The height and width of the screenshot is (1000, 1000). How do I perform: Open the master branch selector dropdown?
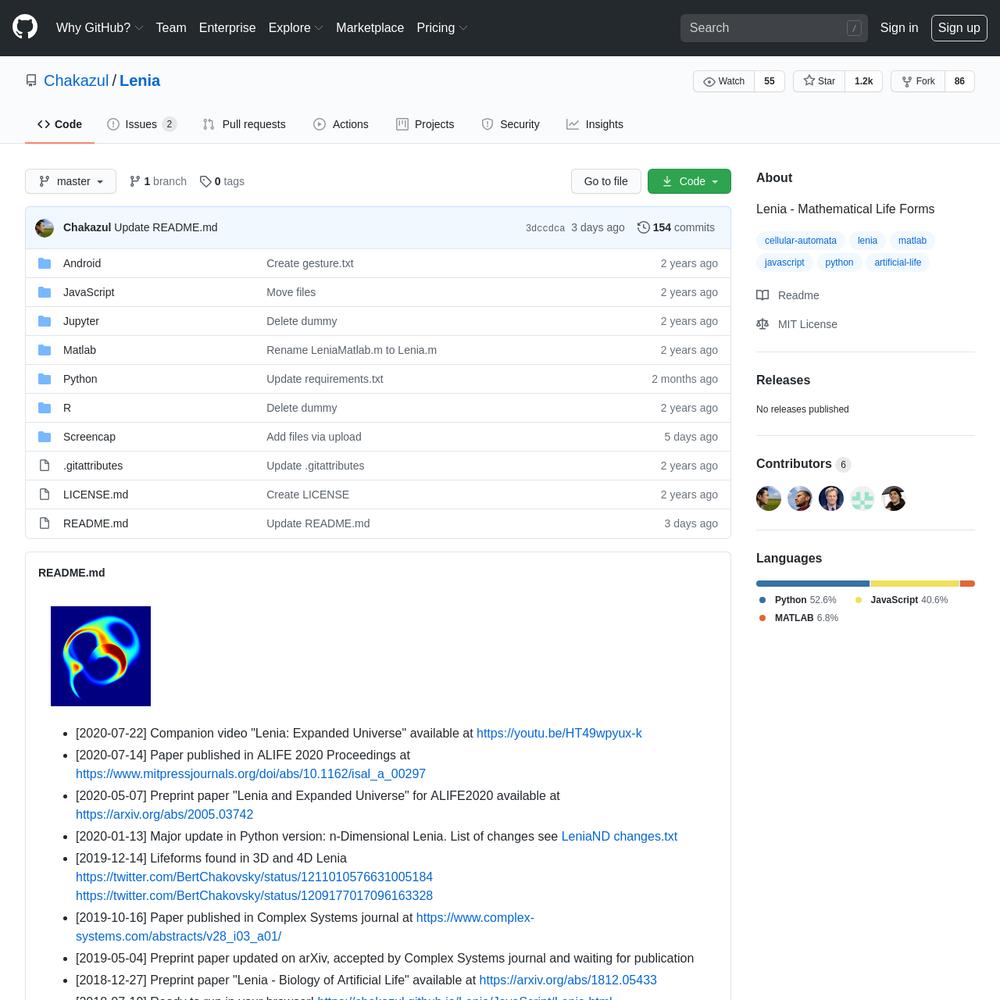coord(71,181)
